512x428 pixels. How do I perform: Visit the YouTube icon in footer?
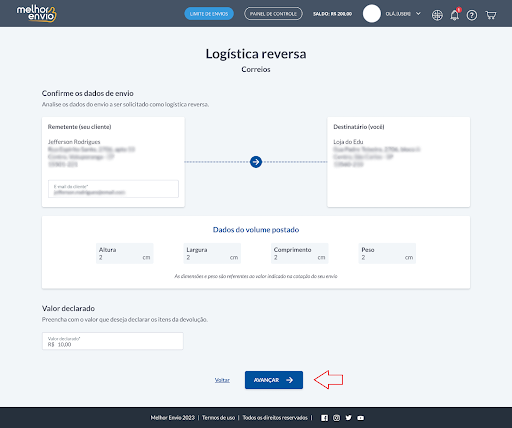click(361, 418)
